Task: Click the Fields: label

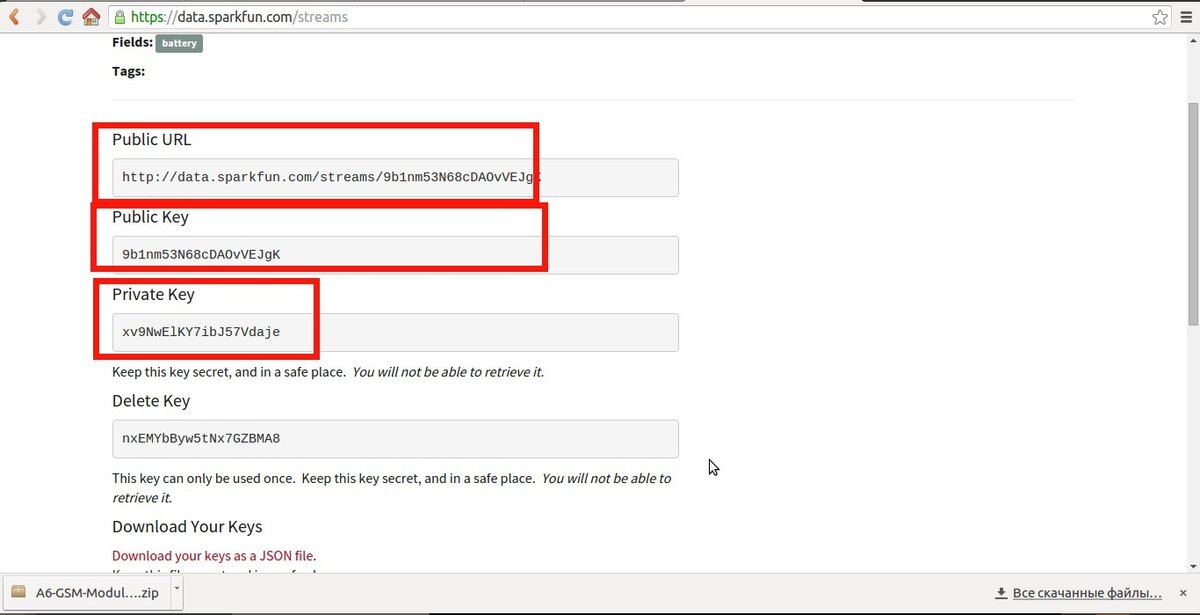Action: [x=132, y=42]
